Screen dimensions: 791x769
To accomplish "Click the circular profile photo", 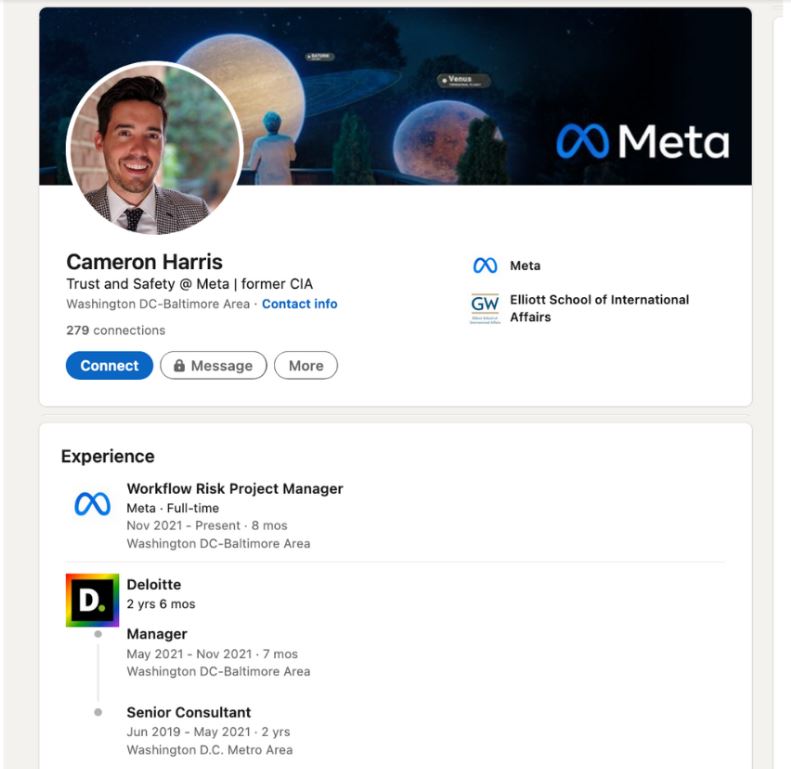I will [x=154, y=148].
